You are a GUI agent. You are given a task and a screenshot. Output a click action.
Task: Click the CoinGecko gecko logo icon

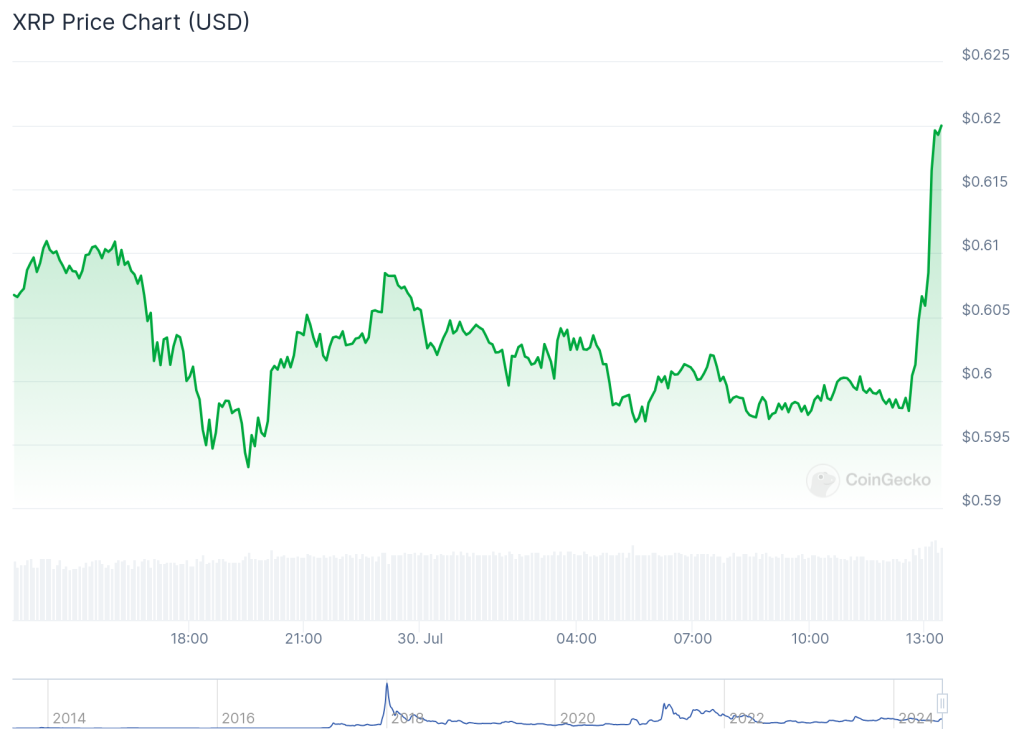pyautogui.click(x=823, y=480)
